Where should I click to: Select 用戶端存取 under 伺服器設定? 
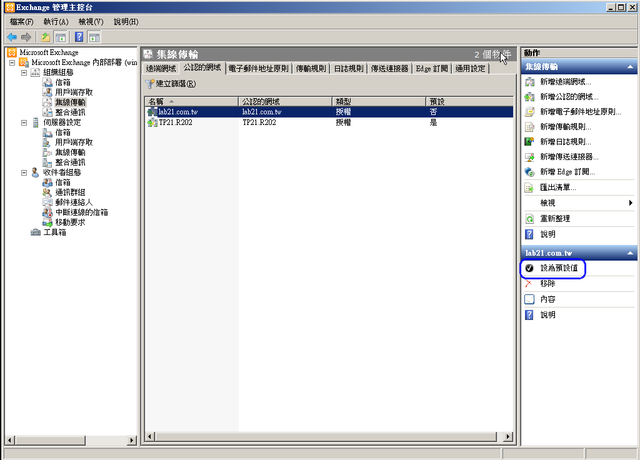[74, 142]
